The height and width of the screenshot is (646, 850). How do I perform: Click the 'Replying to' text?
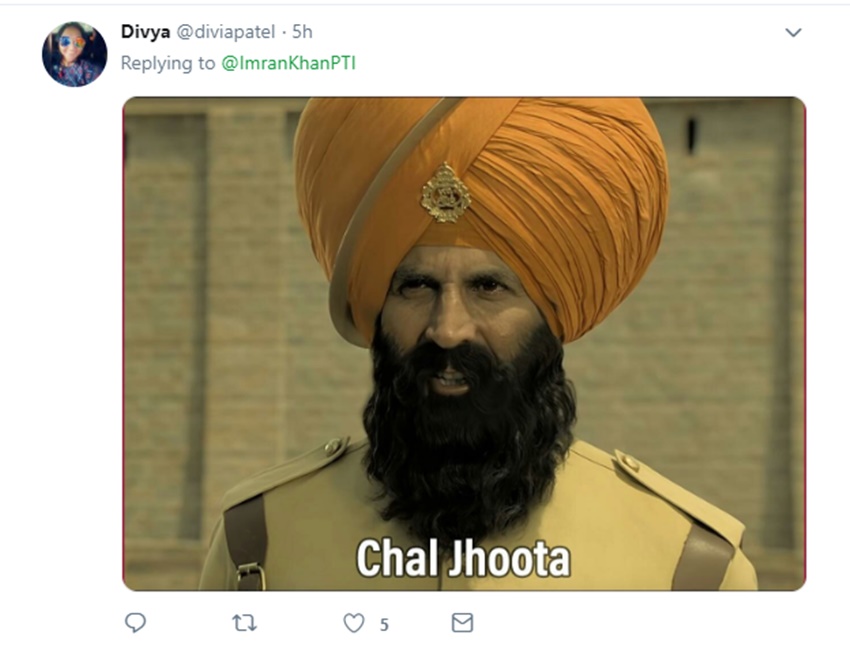pyautogui.click(x=168, y=63)
